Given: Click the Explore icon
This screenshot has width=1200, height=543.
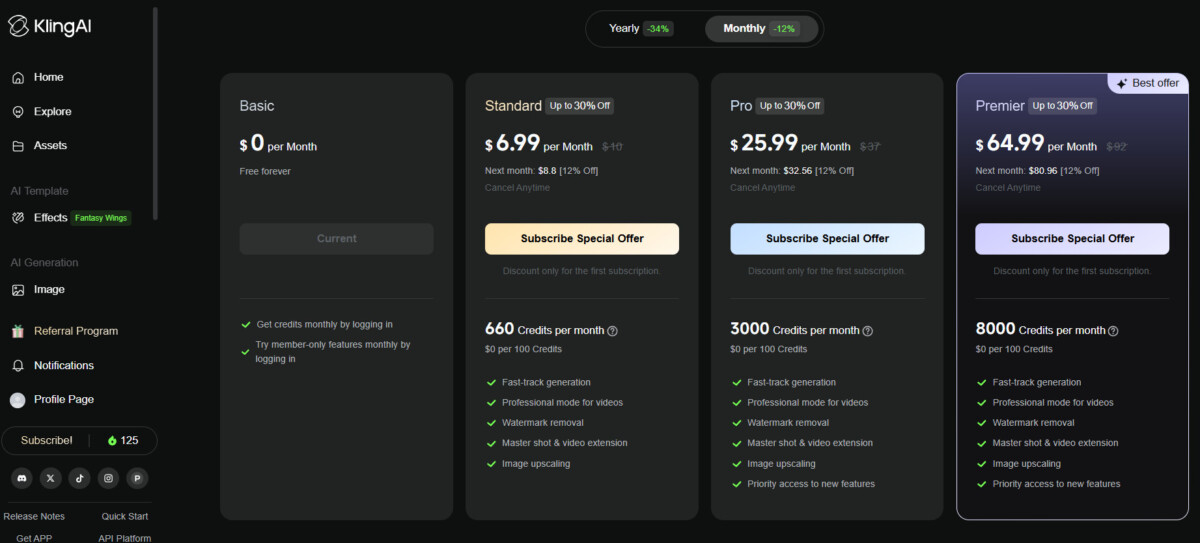Looking at the screenshot, I should [x=18, y=111].
